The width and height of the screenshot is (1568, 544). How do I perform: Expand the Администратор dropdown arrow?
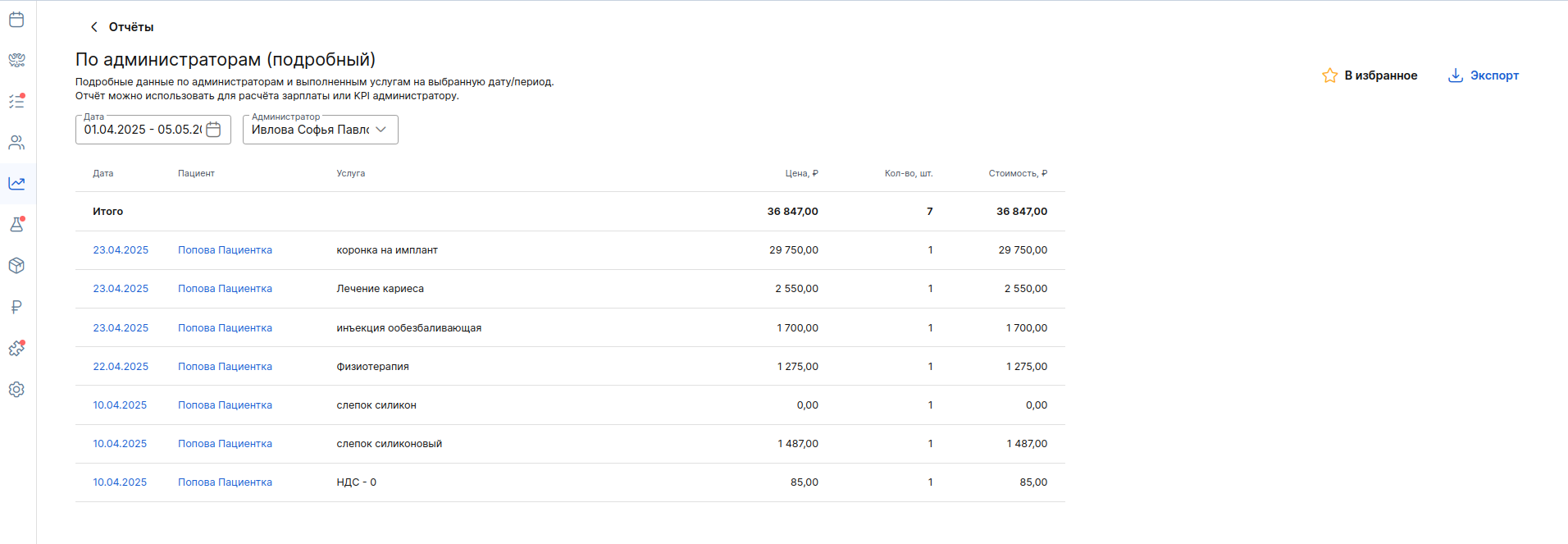coord(381,130)
